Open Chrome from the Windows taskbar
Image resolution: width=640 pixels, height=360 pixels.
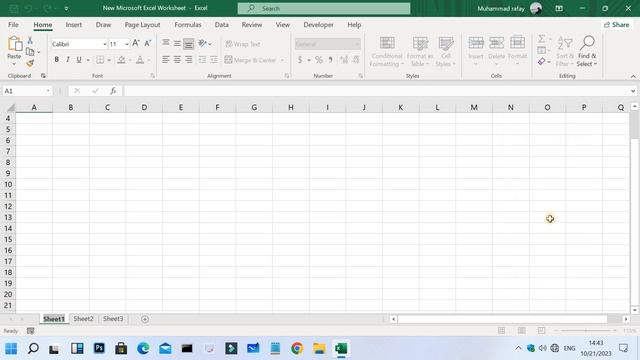click(x=297, y=348)
